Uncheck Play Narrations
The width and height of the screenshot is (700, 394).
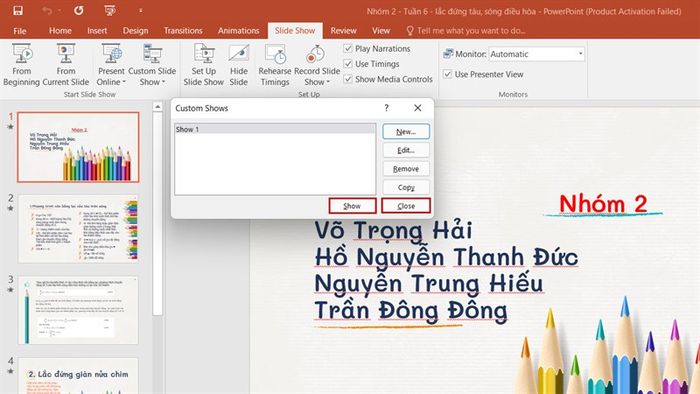coord(348,49)
